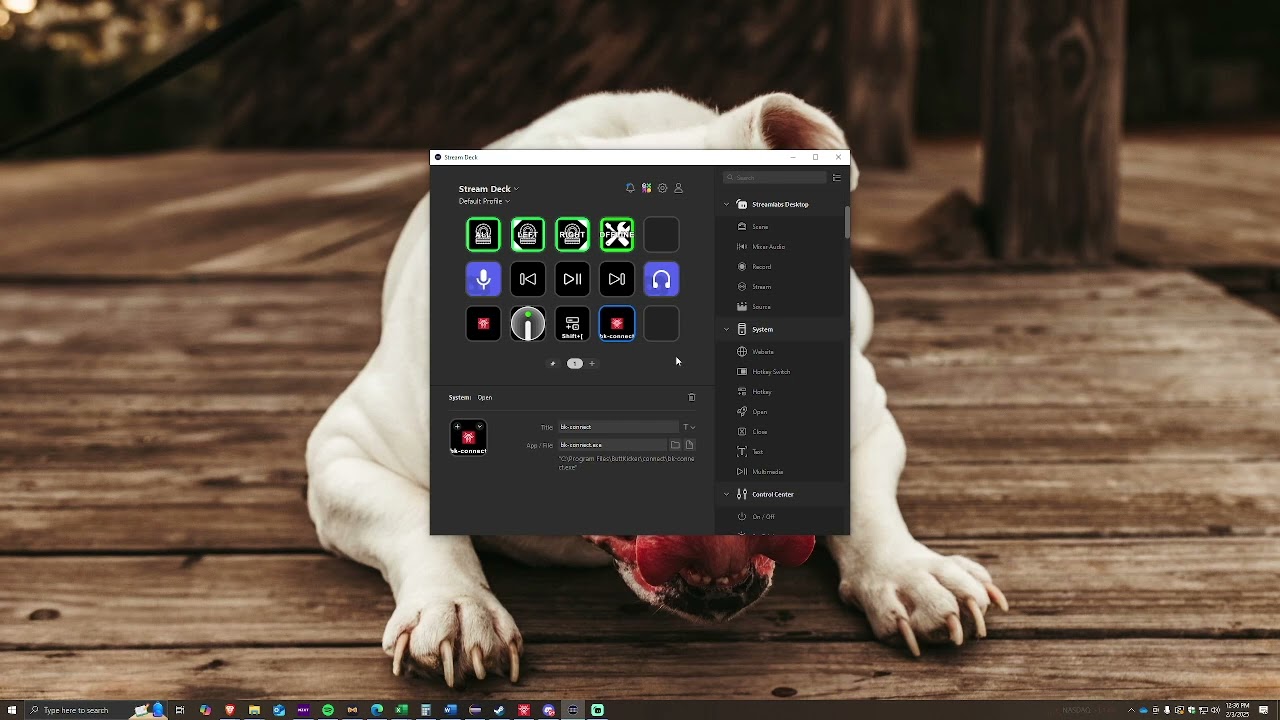Viewport: 1280px width, 720px height.
Task: Select the next track media key
Action: click(x=617, y=279)
